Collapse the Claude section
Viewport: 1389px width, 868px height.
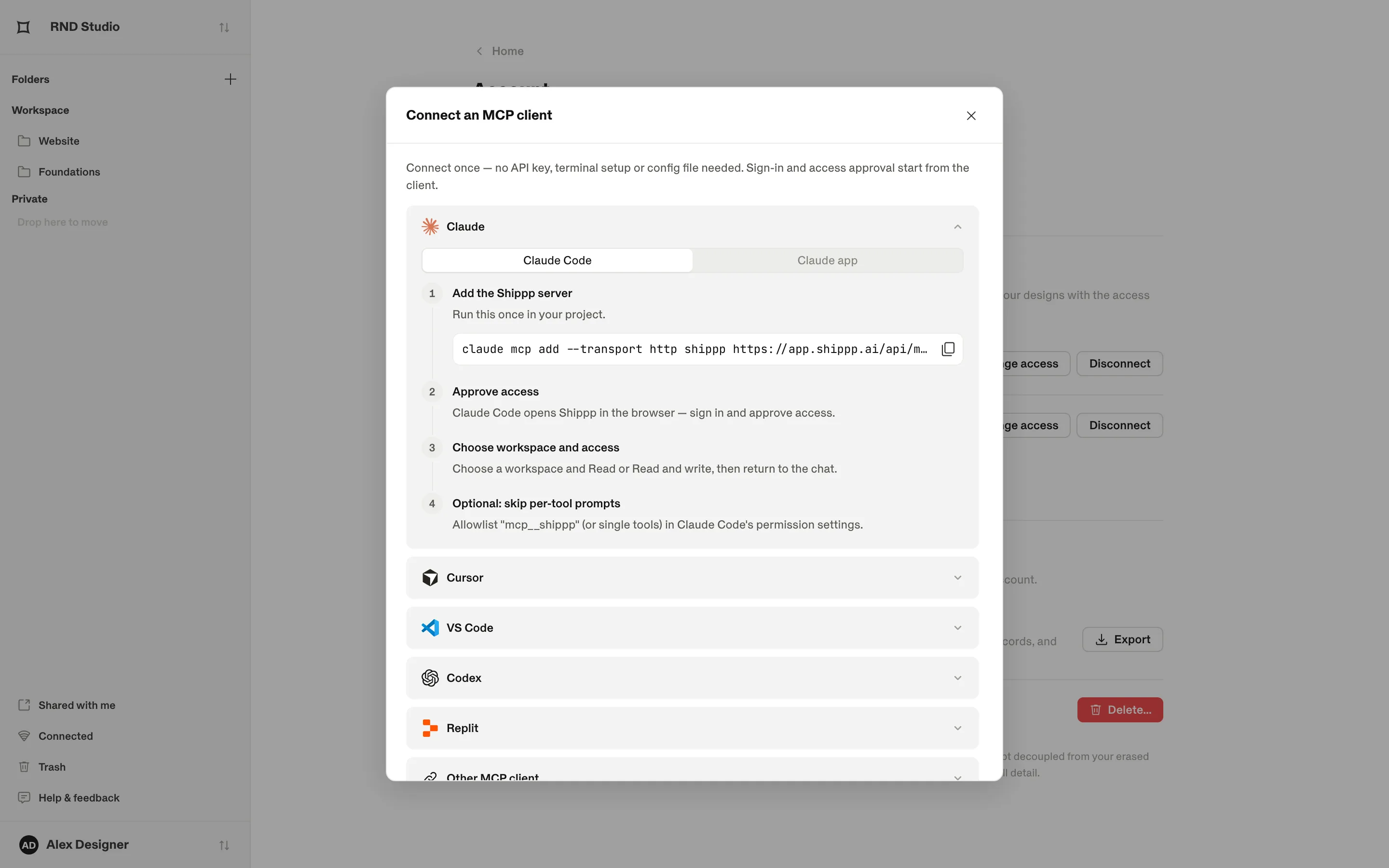click(957, 227)
